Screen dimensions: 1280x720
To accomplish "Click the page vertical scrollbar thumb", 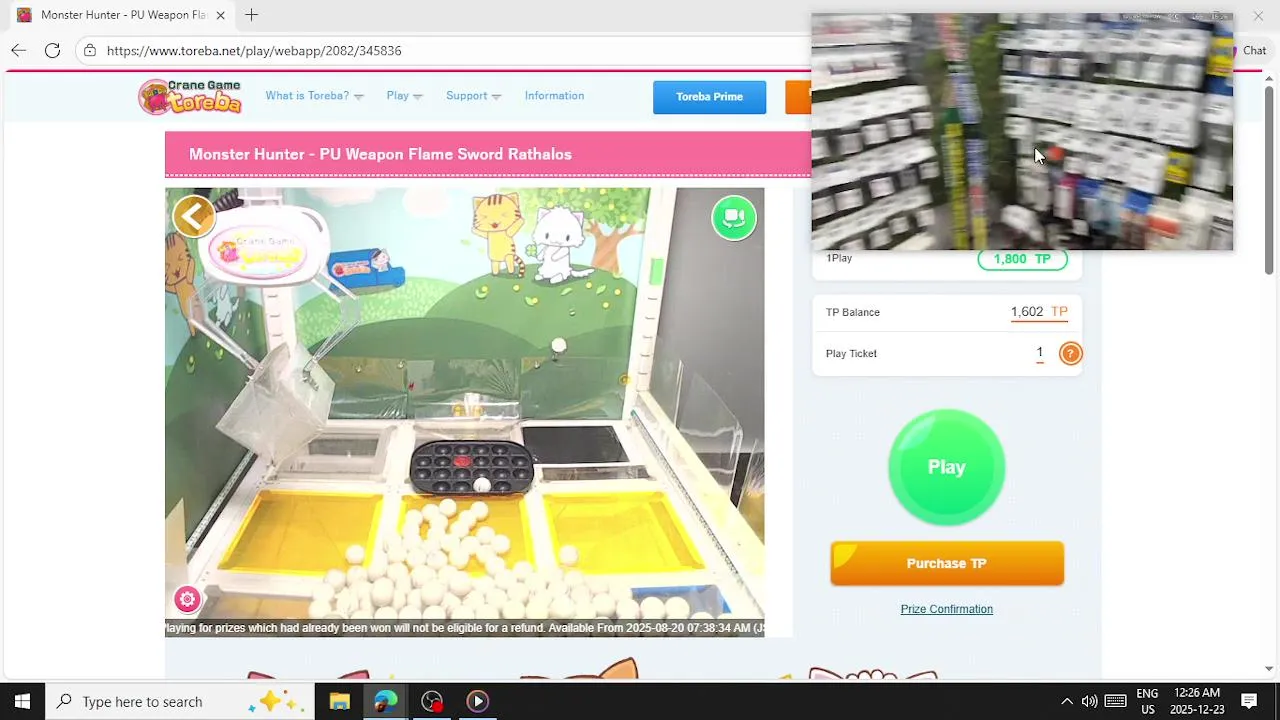I will coord(1269,180).
